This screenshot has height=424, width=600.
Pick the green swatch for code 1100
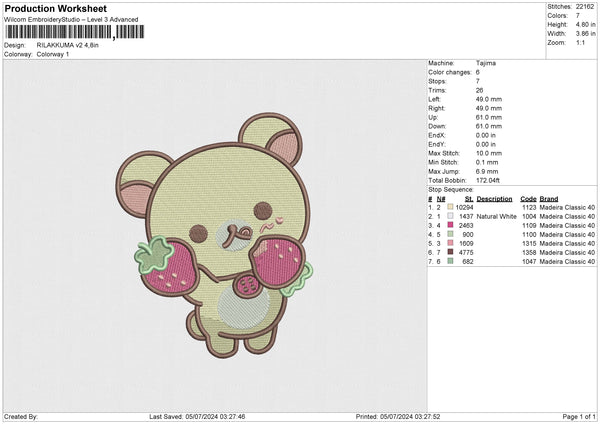click(449, 234)
